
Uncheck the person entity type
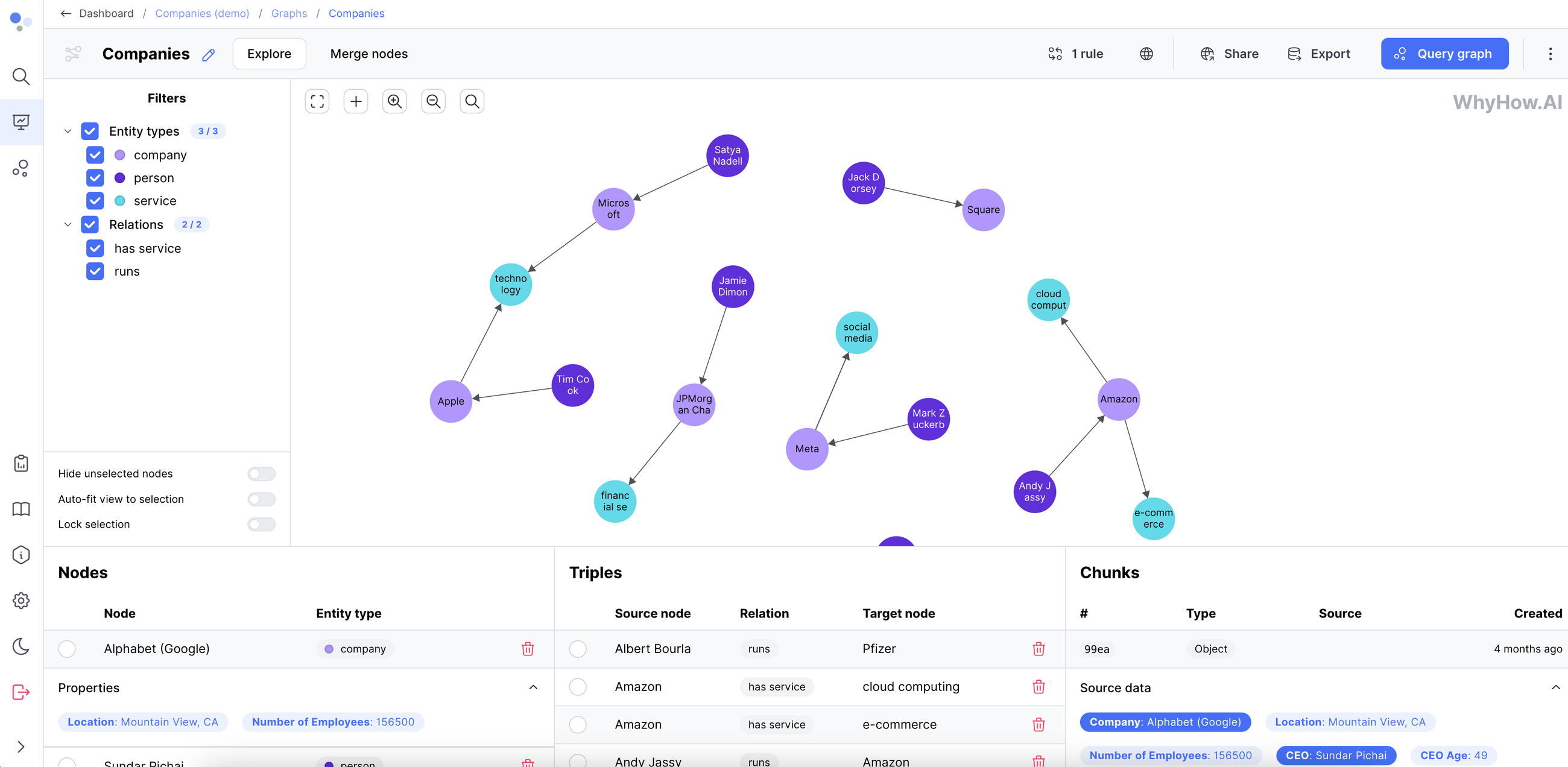[x=95, y=178]
